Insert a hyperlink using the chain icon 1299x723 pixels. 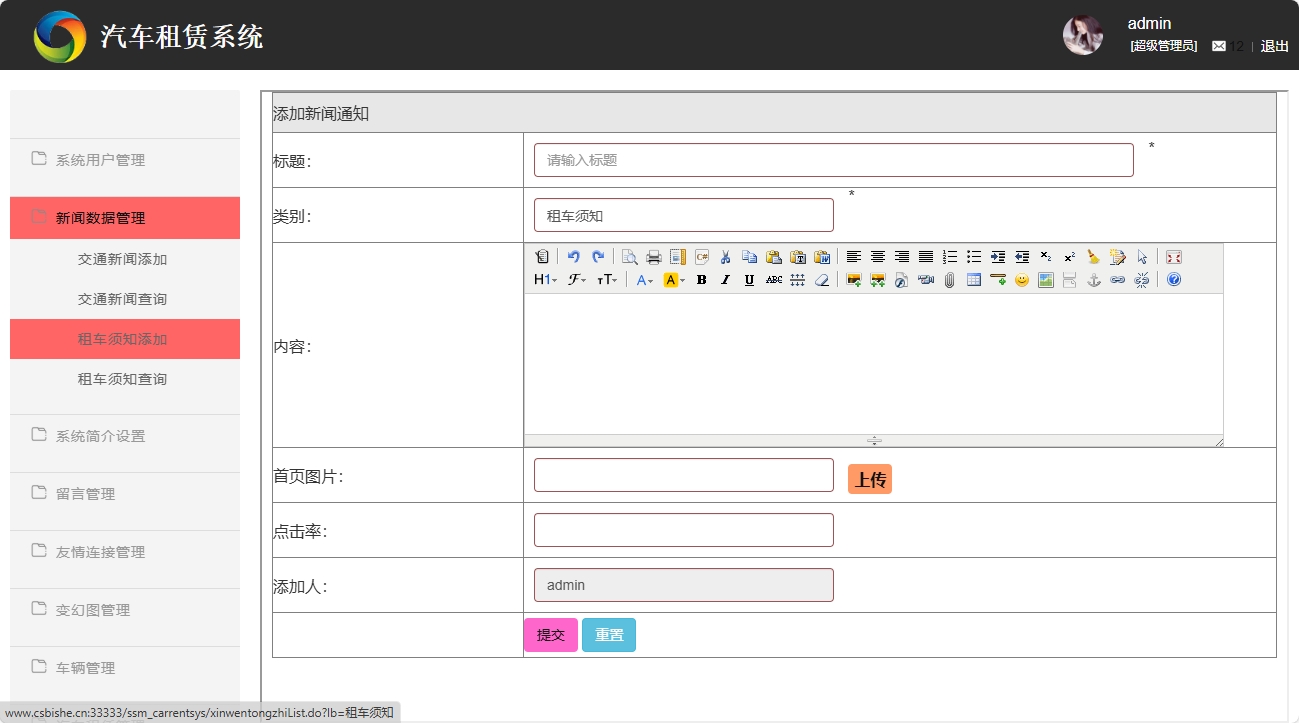click(1120, 281)
